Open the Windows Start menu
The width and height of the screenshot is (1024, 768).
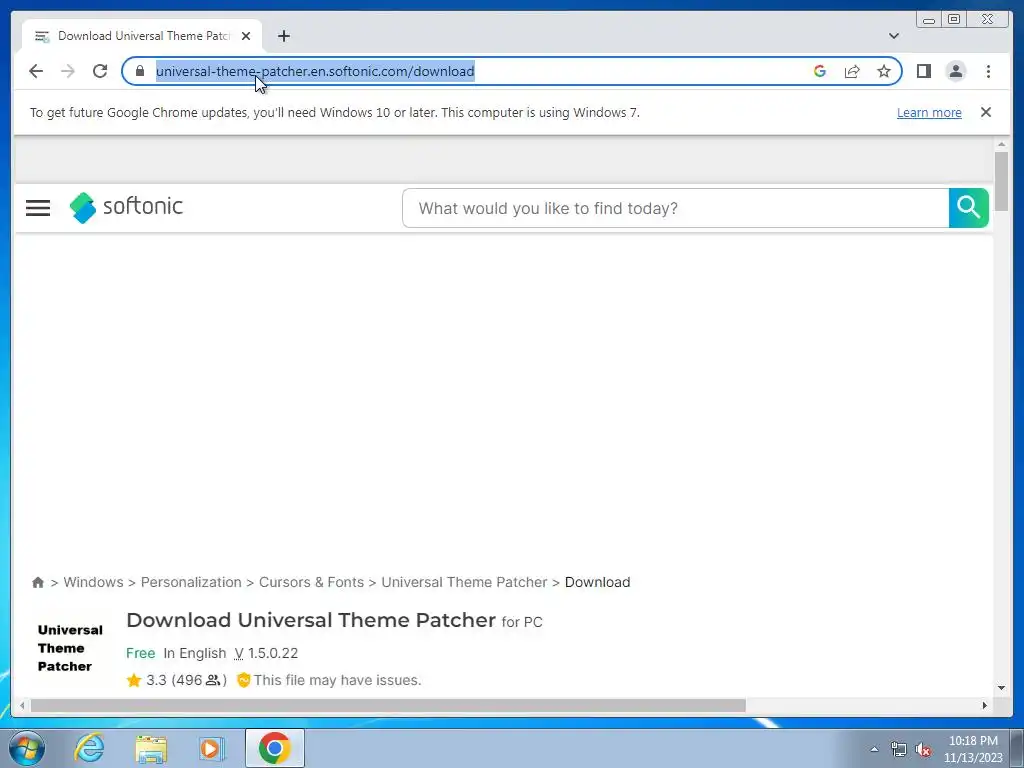27,748
